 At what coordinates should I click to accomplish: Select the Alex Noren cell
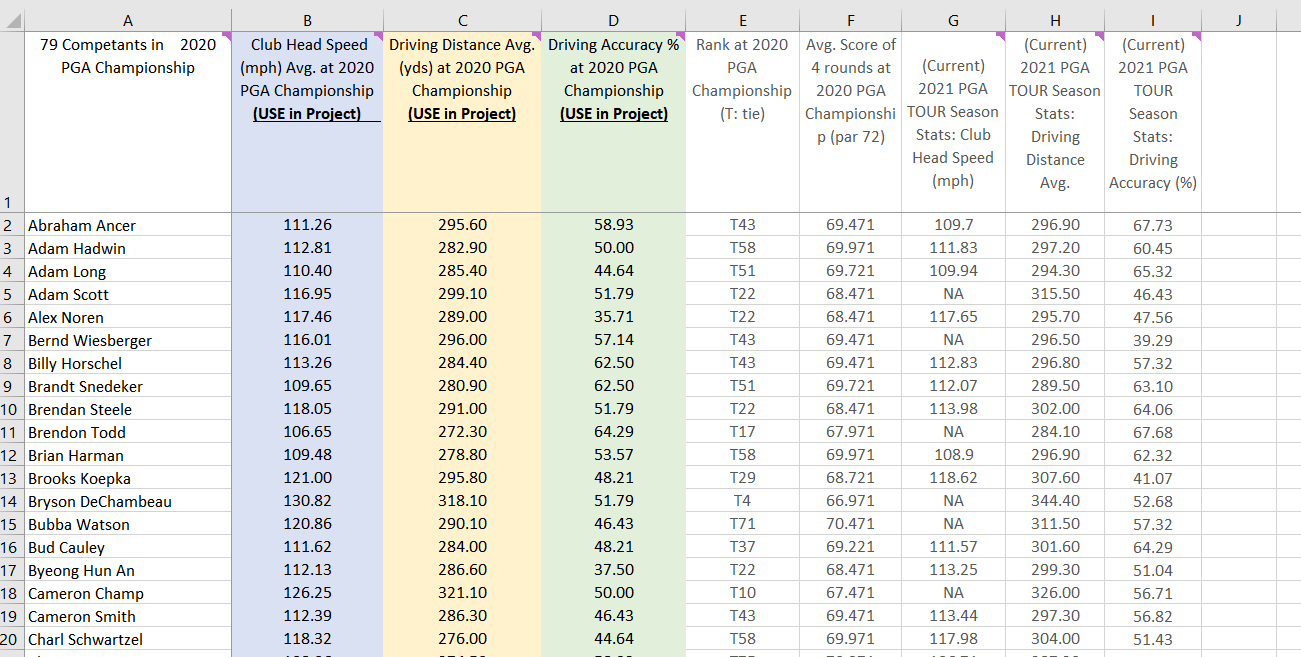(127, 317)
